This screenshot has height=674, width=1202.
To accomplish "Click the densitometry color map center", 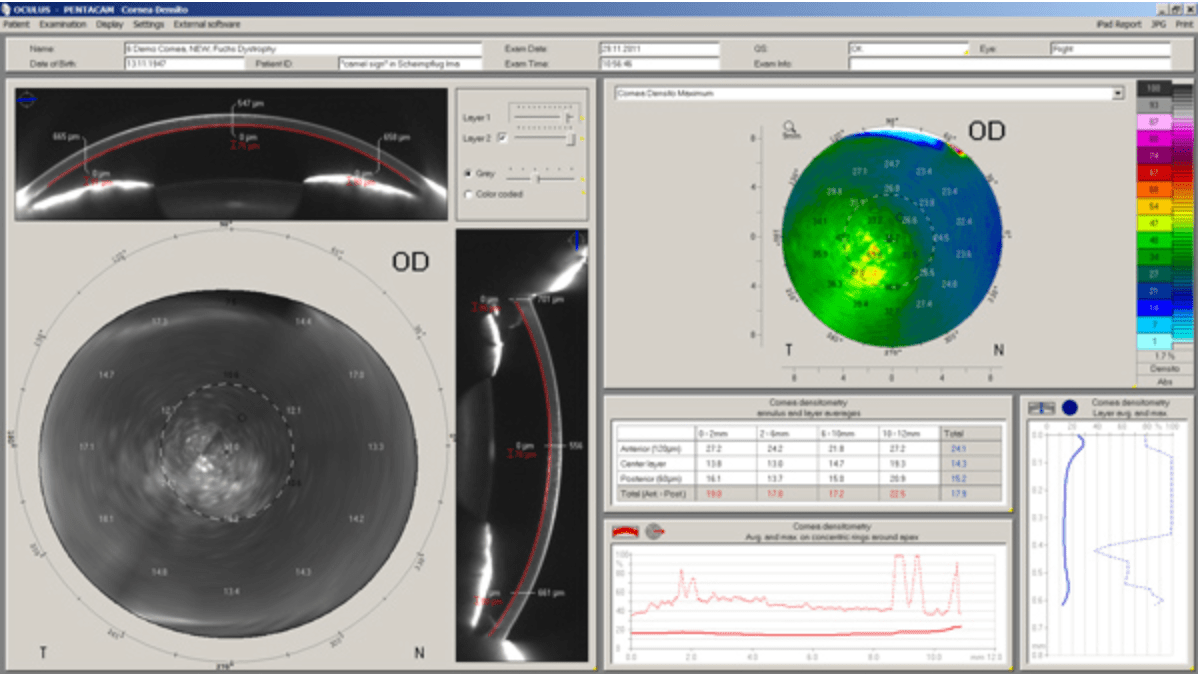I will click(x=892, y=237).
